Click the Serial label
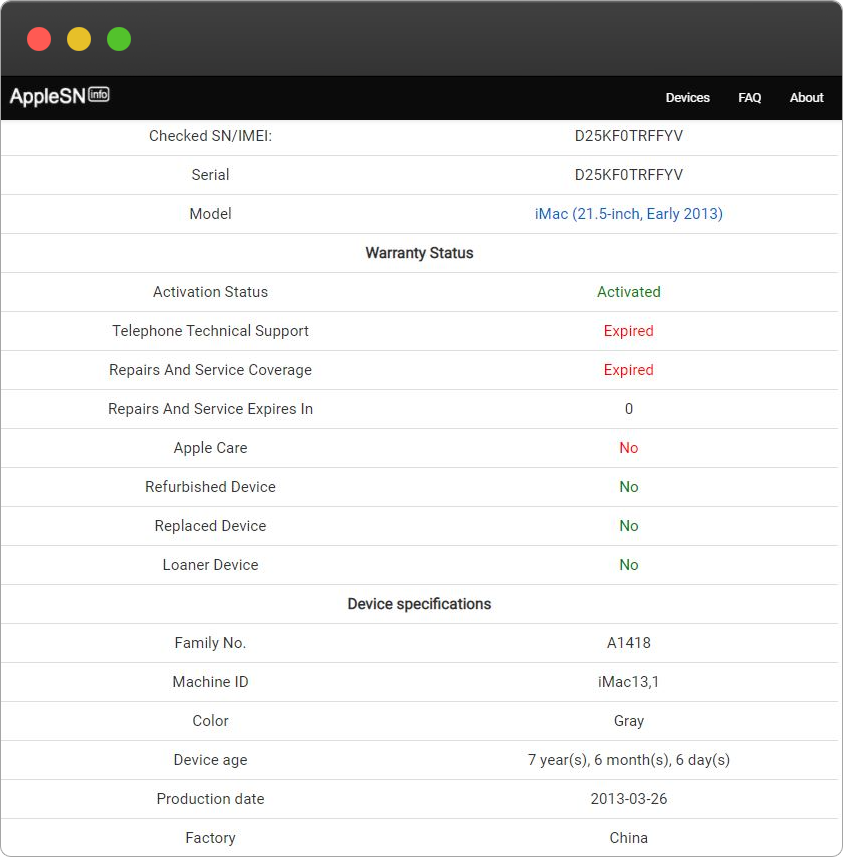This screenshot has width=843, height=857. [x=210, y=175]
